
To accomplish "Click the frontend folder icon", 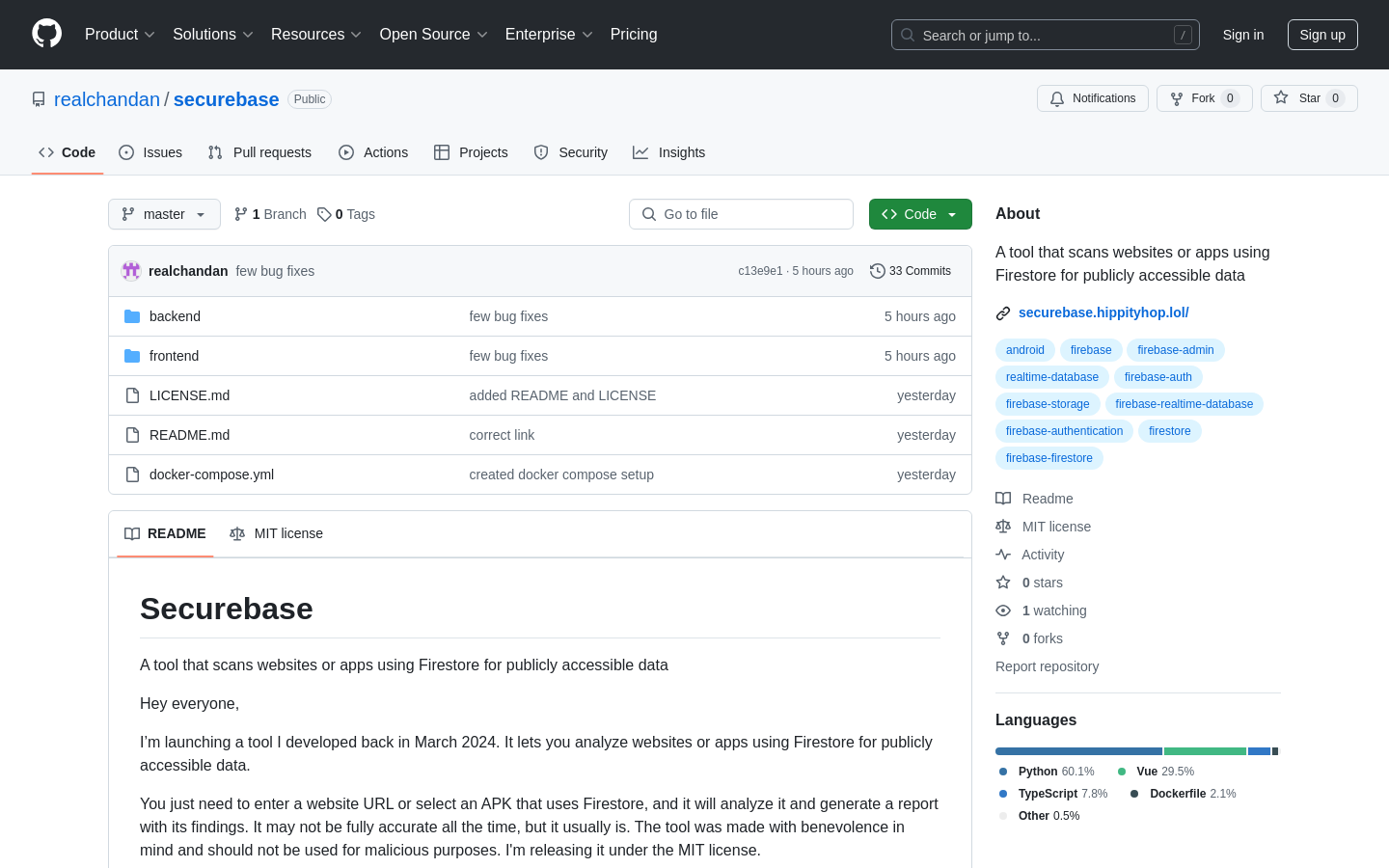I will tap(132, 356).
